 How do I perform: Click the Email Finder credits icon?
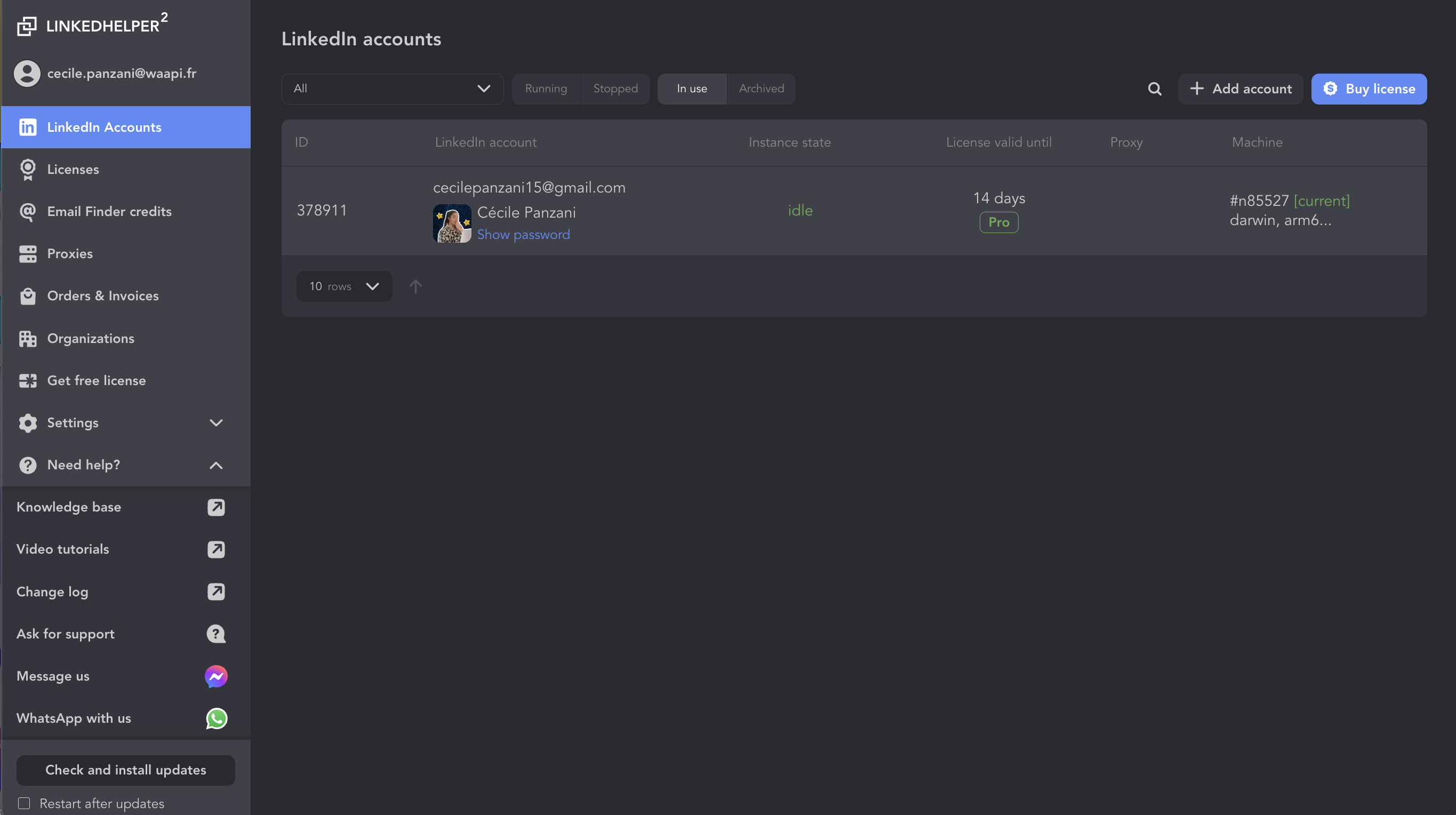pyautogui.click(x=27, y=211)
